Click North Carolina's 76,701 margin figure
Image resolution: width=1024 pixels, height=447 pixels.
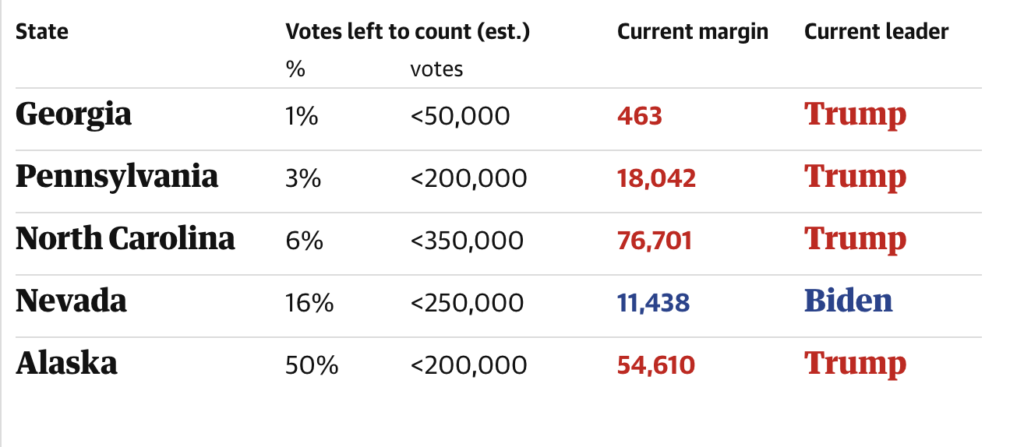click(x=656, y=240)
